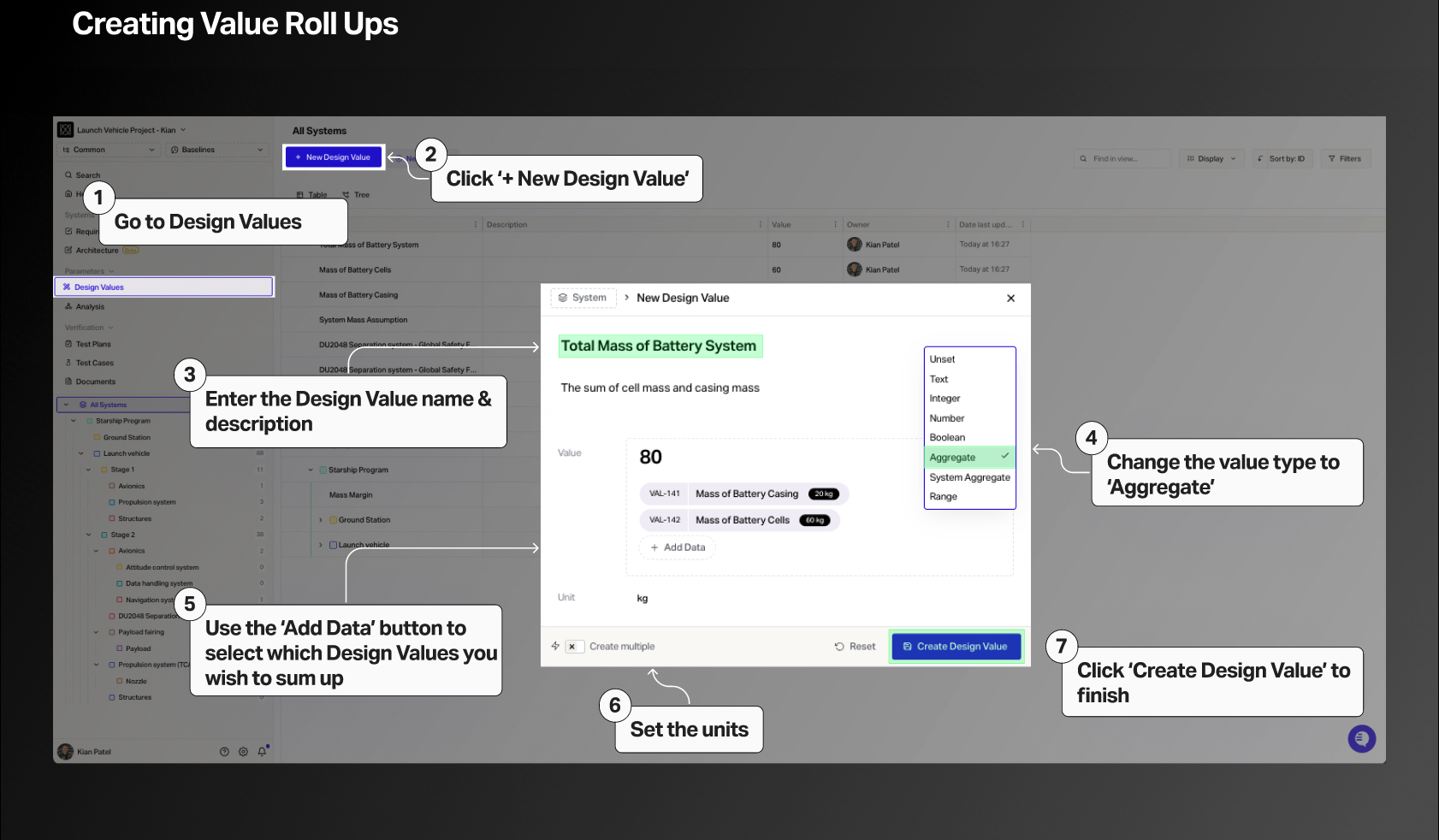Image resolution: width=1439 pixels, height=840 pixels.
Task: Close the New Design Value dialog
Action: click(x=1010, y=299)
